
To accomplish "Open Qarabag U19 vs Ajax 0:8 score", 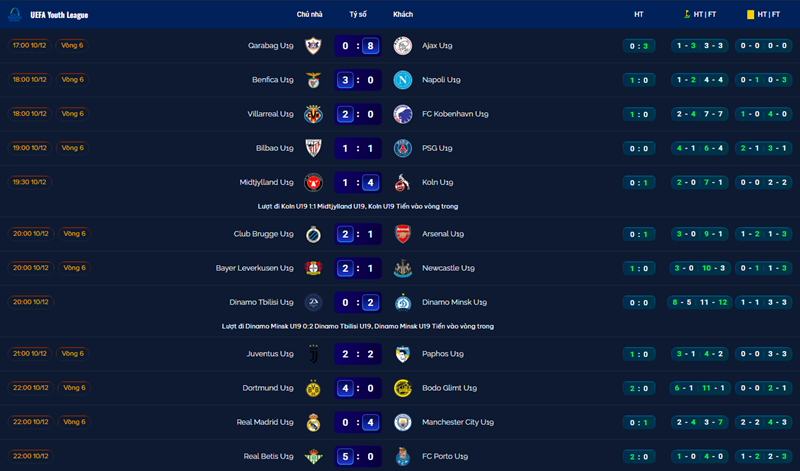I will [x=358, y=45].
